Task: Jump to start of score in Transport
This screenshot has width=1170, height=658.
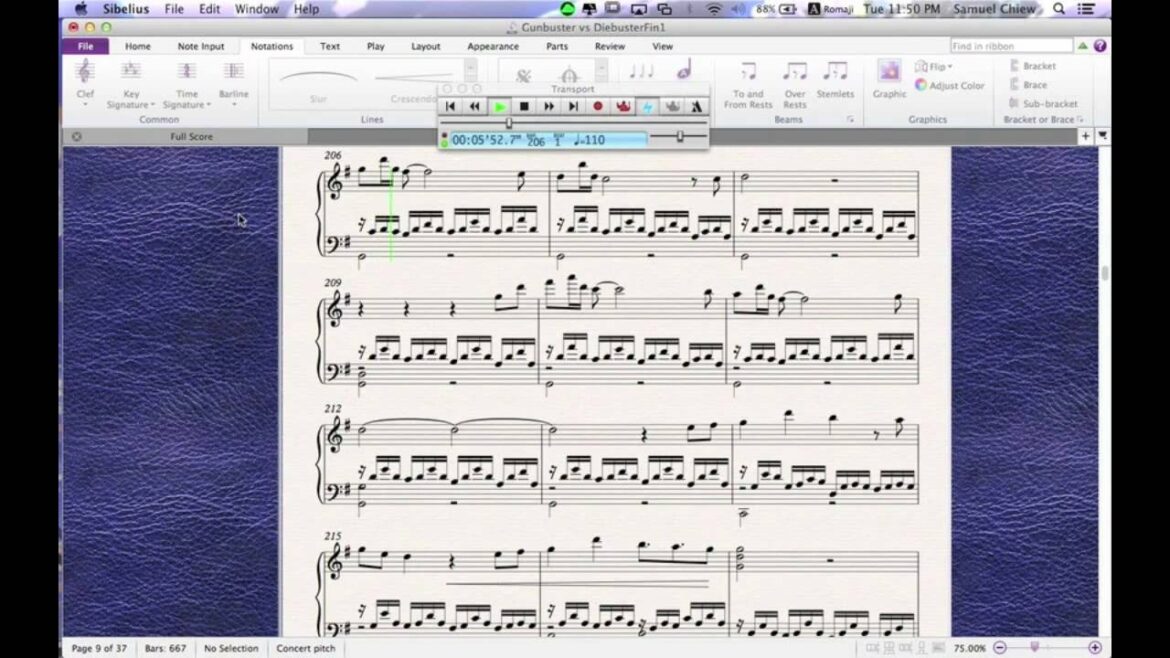Action: [x=450, y=106]
